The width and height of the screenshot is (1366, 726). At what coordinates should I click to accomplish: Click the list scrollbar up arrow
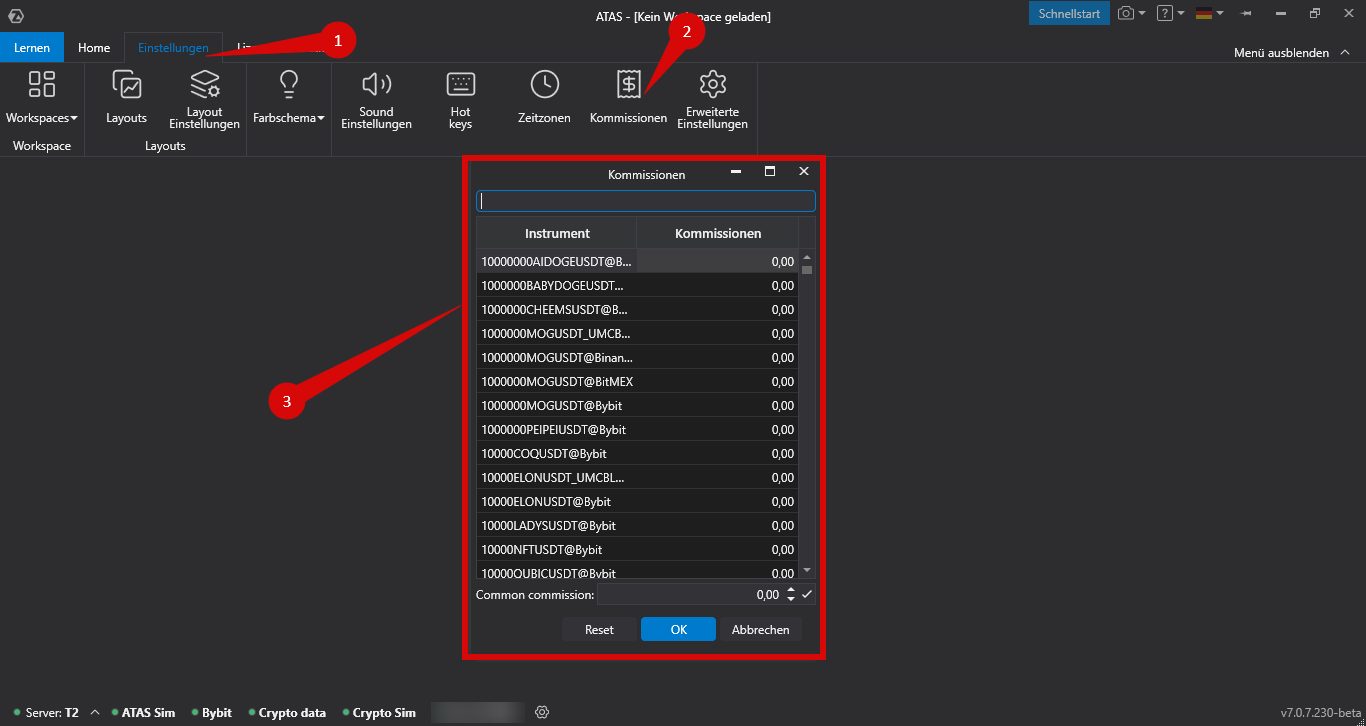click(807, 258)
